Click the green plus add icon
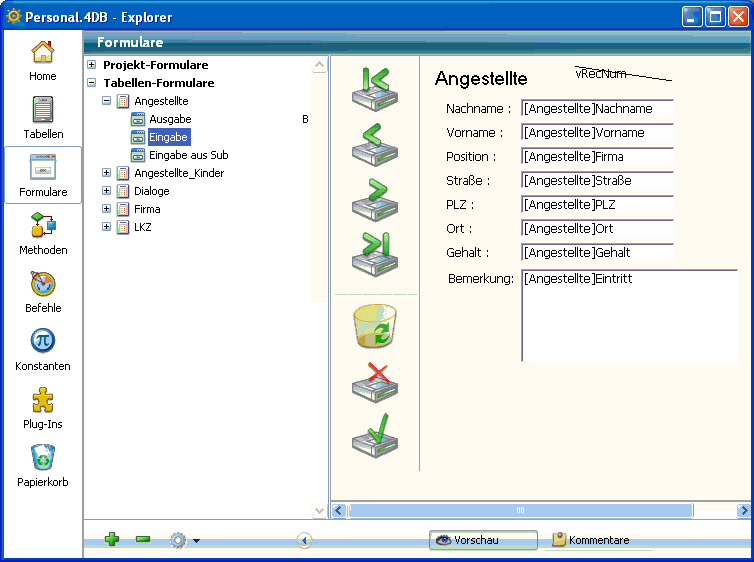 click(112, 540)
